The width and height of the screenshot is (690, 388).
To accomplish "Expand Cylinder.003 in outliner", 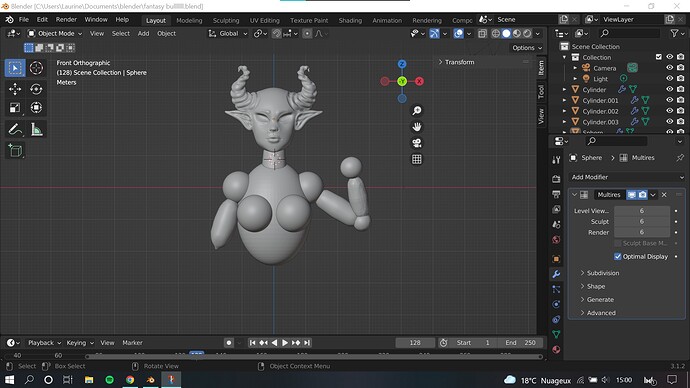I will click(565, 121).
